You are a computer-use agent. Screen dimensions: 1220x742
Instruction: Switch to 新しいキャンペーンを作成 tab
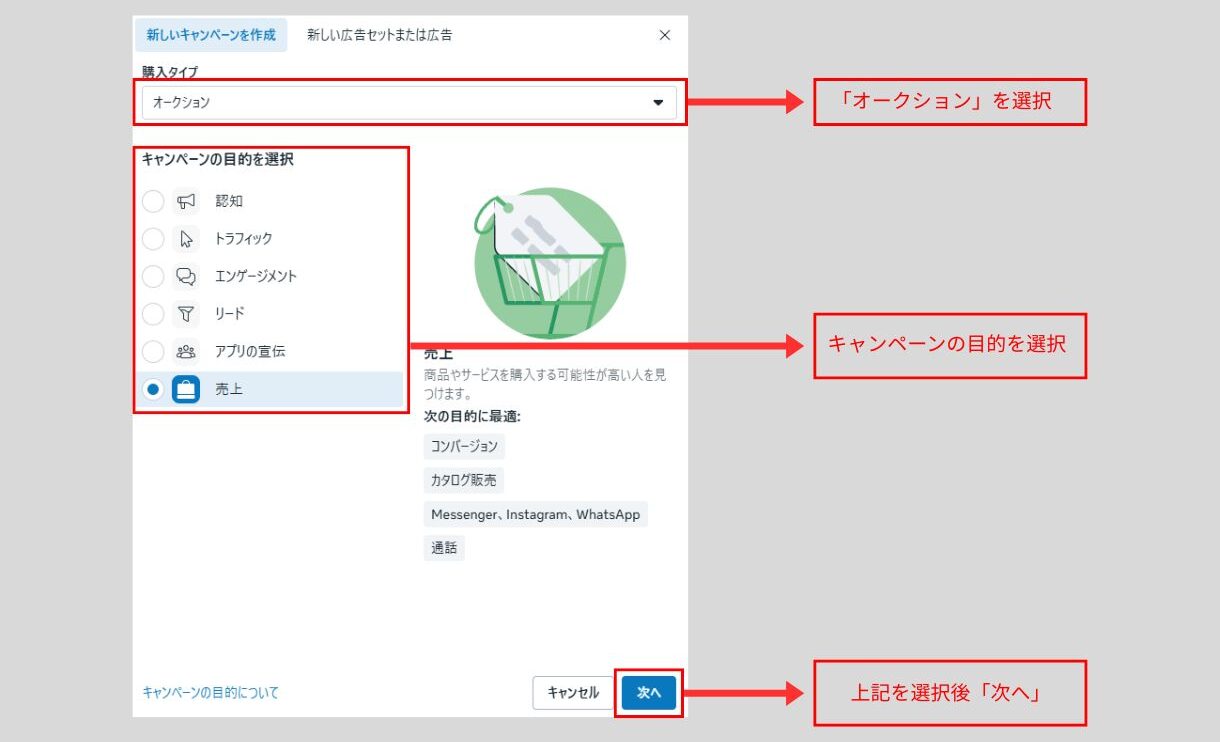click(x=211, y=35)
